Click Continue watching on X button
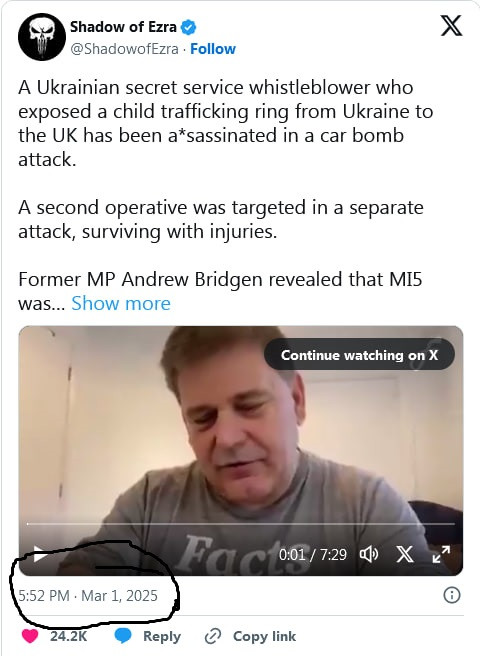 (x=359, y=355)
